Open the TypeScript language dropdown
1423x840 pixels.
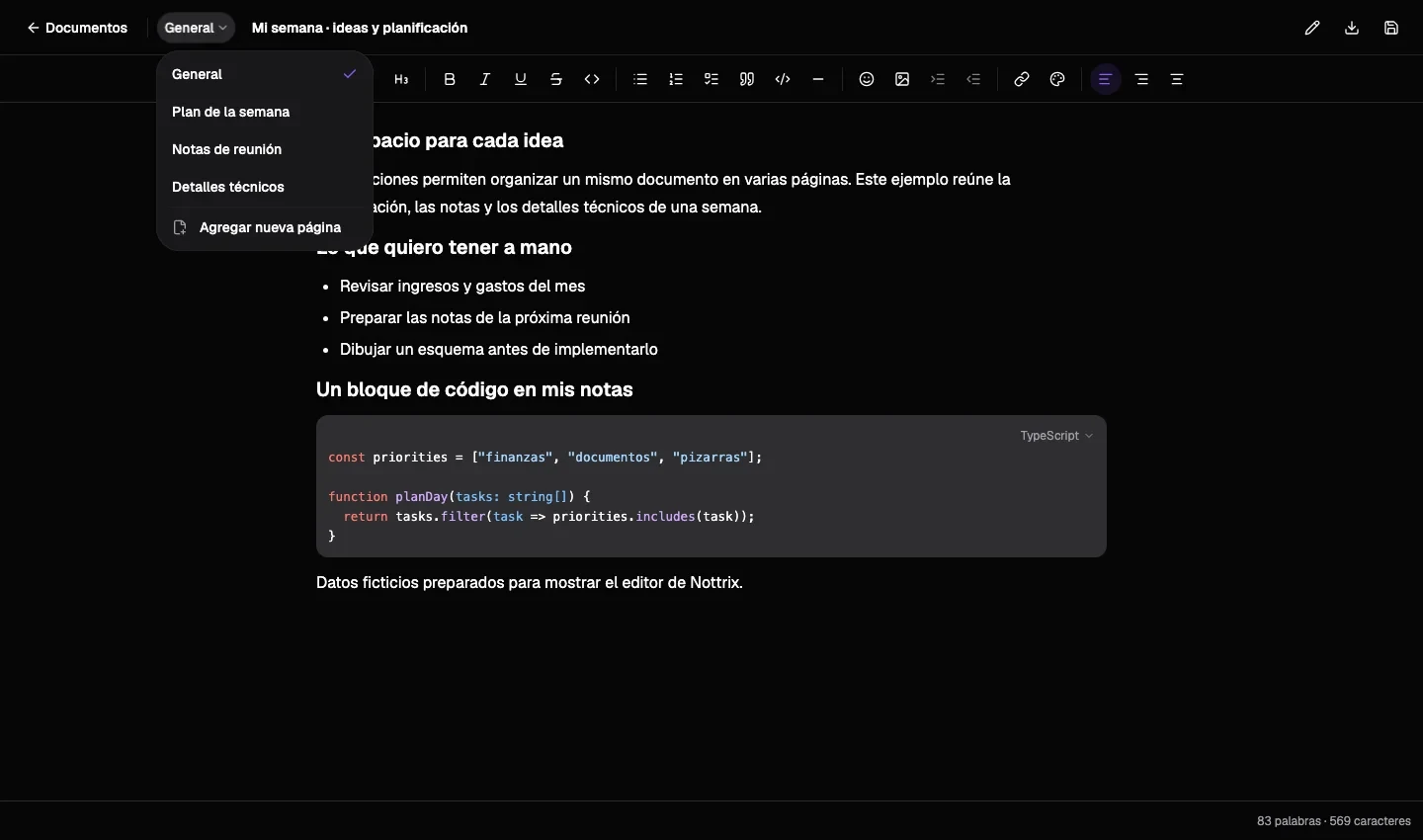1056,436
